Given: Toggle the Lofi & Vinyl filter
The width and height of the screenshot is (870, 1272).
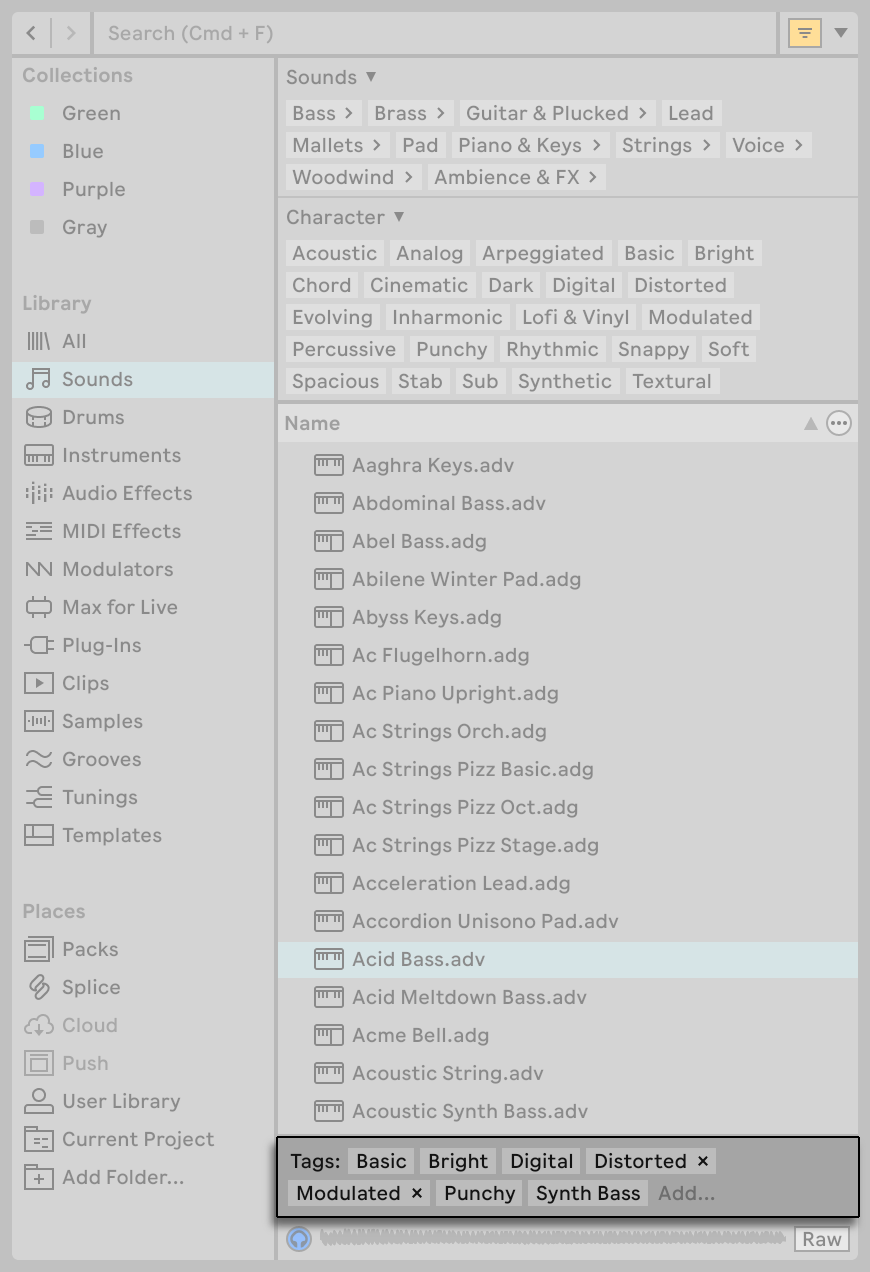Looking at the screenshot, I should pos(576,317).
